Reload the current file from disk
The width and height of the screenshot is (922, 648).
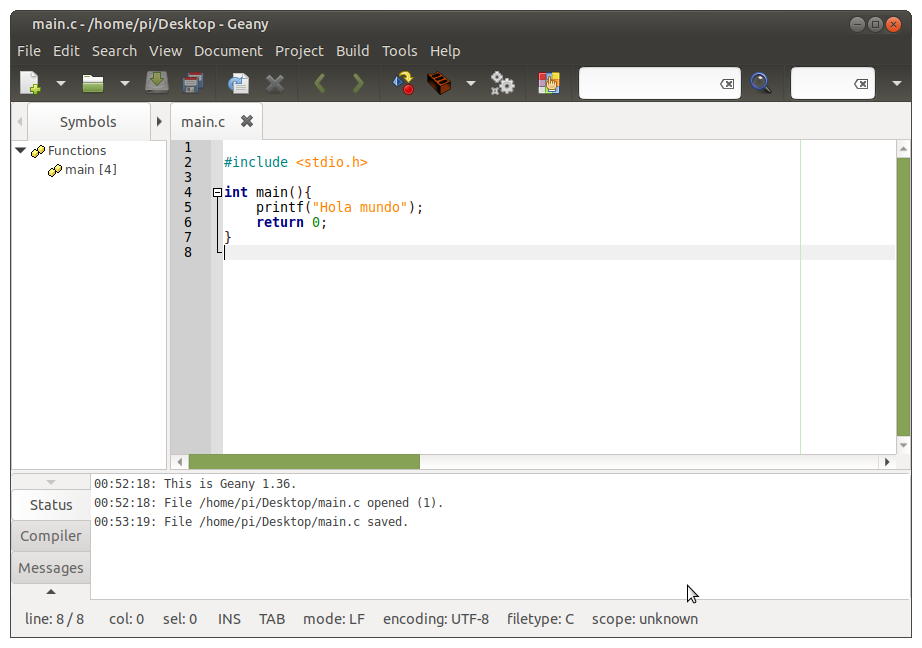coord(239,83)
